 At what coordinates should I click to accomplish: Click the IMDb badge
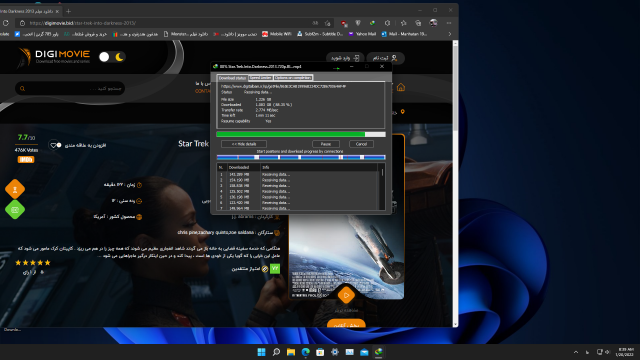tap(26, 160)
